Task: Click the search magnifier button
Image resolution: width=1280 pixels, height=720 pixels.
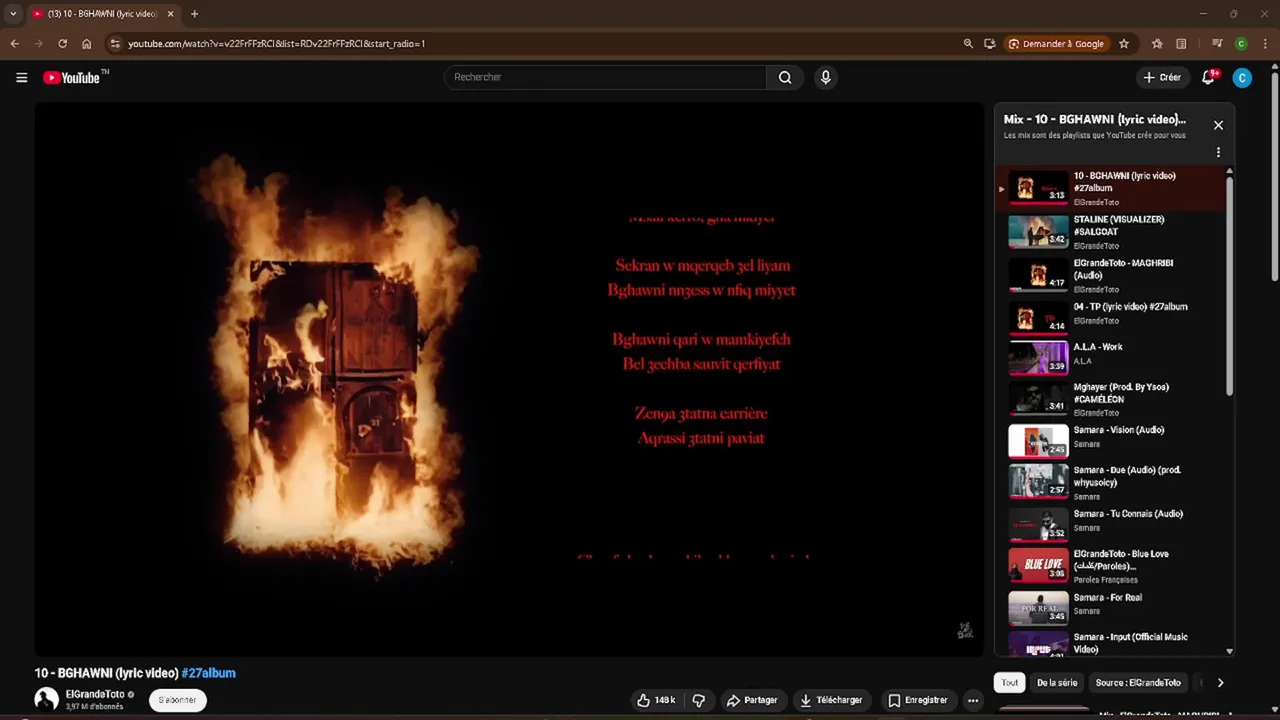Action: (x=785, y=77)
